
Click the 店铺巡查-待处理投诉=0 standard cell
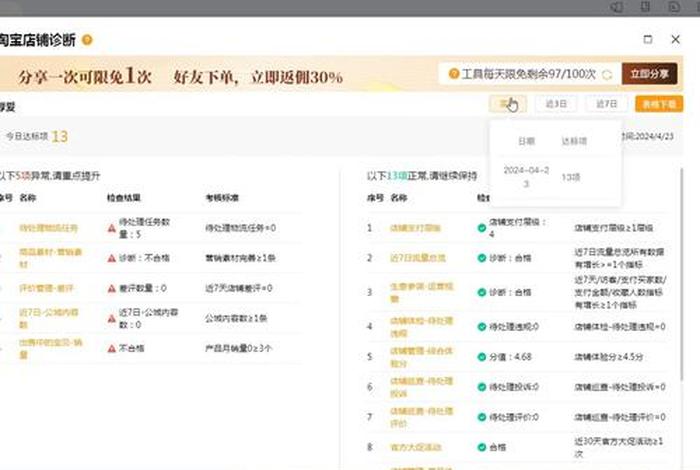[620, 387]
